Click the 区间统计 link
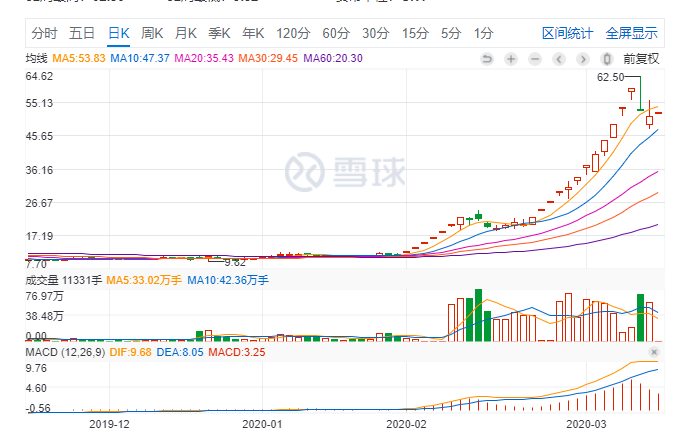The image size is (673, 439). (567, 33)
